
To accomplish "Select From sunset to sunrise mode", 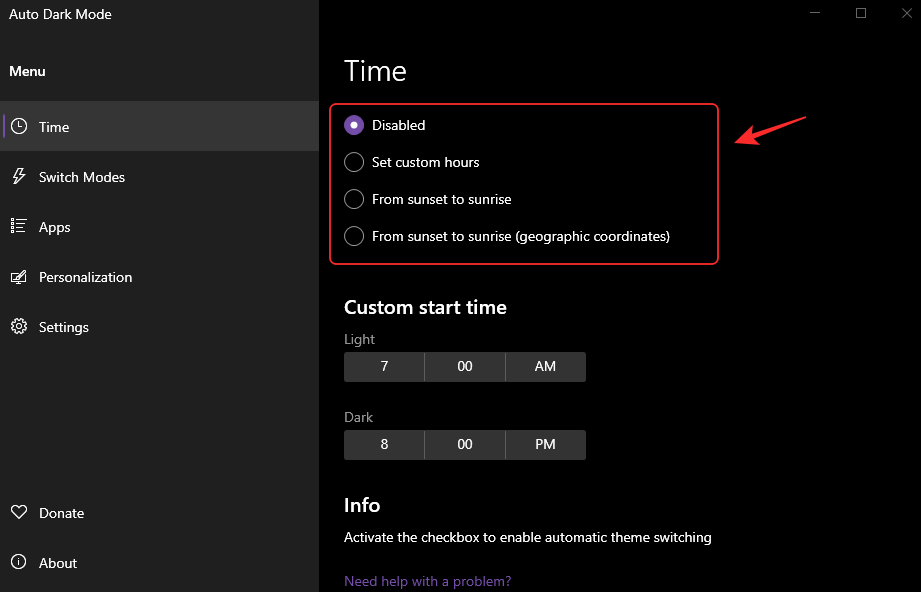I will point(354,199).
